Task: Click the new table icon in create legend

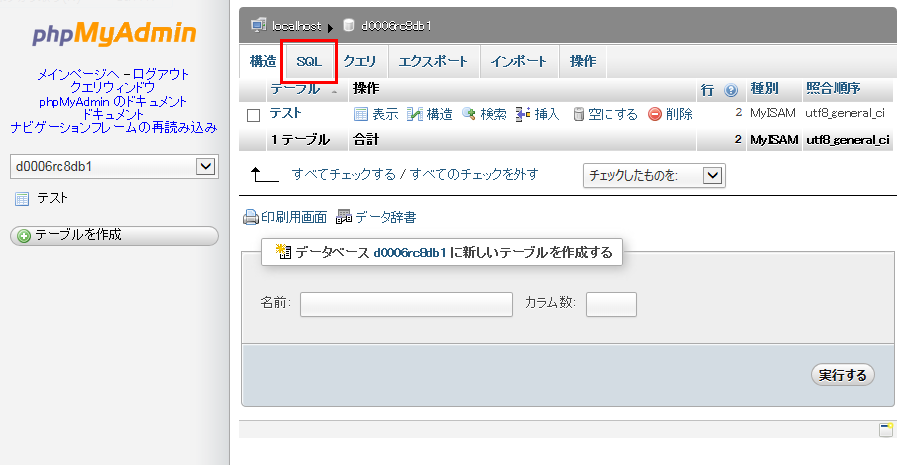Action: coord(283,252)
